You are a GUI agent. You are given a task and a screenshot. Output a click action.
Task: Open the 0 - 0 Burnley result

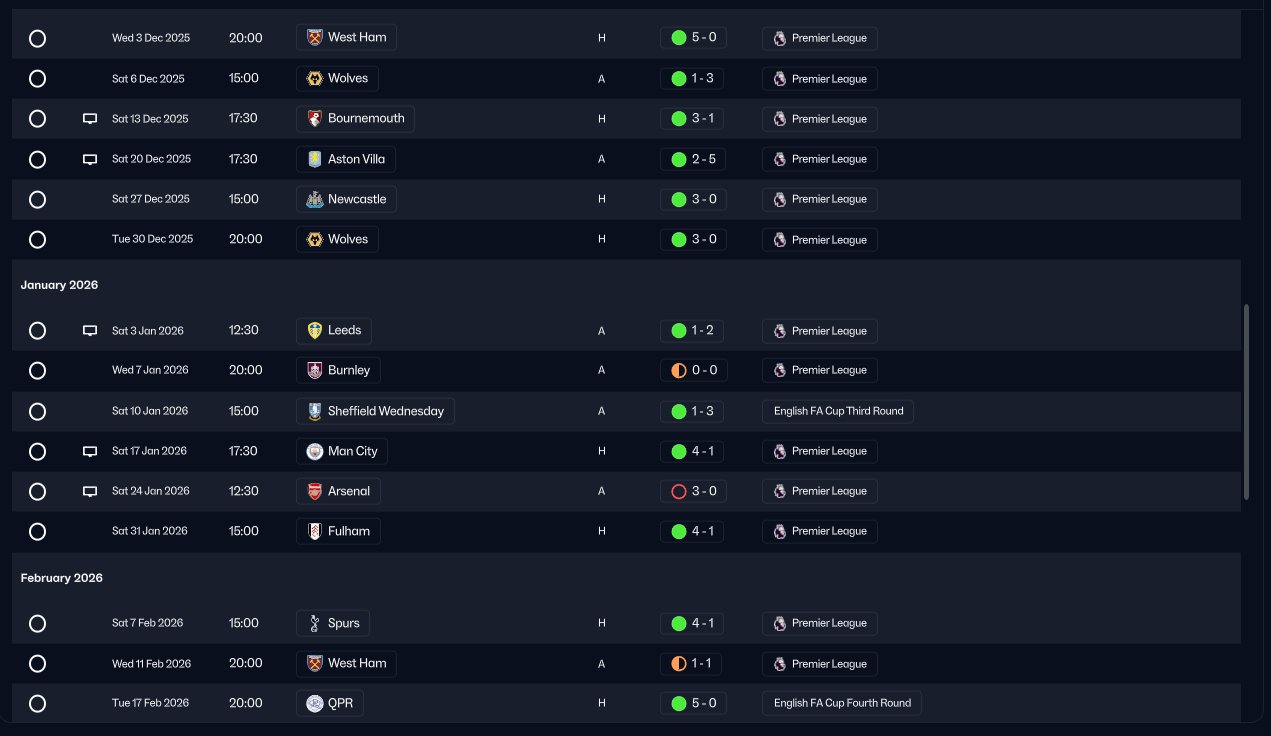(x=693, y=371)
